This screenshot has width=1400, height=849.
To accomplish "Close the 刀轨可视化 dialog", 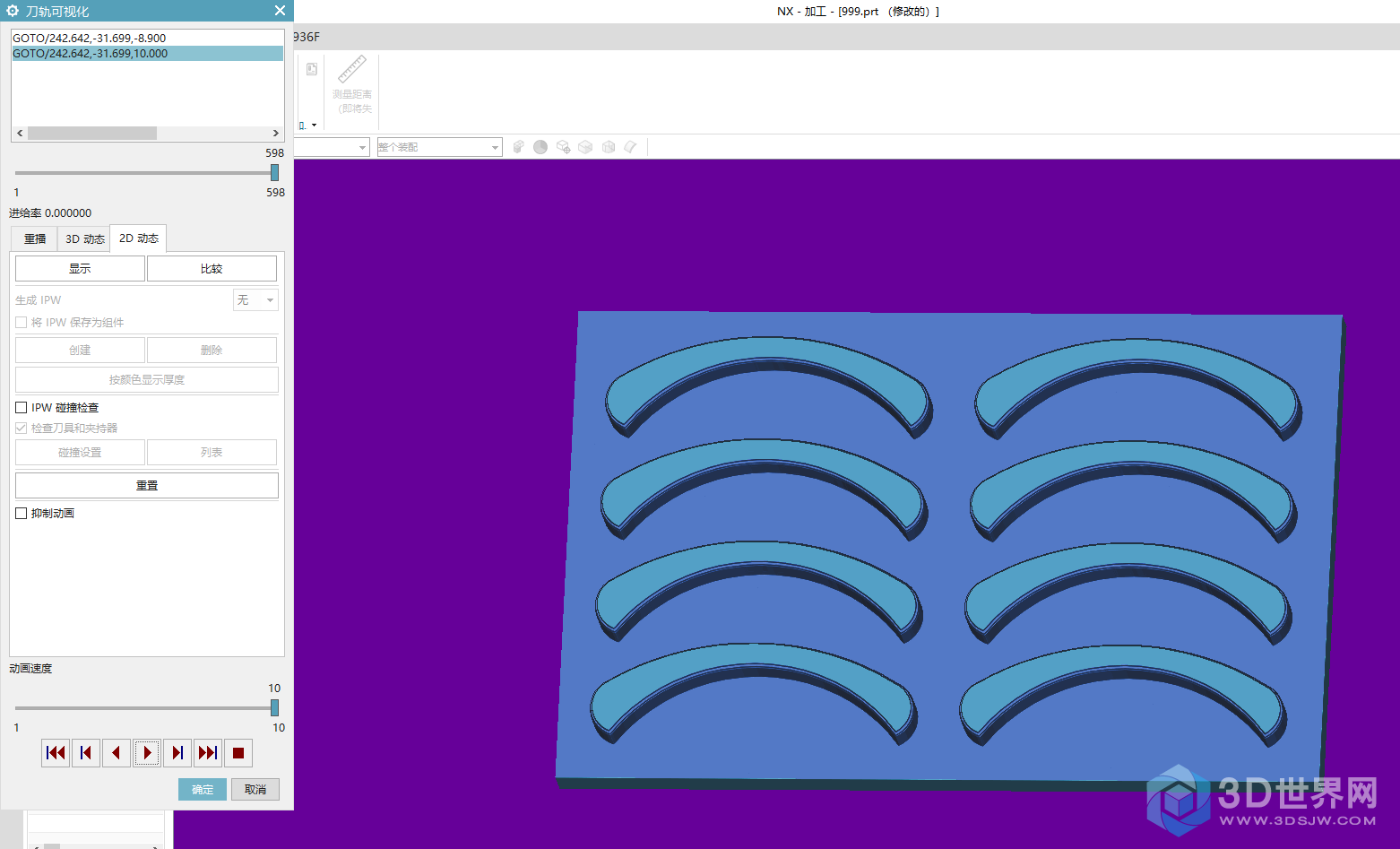I will coord(280,11).
